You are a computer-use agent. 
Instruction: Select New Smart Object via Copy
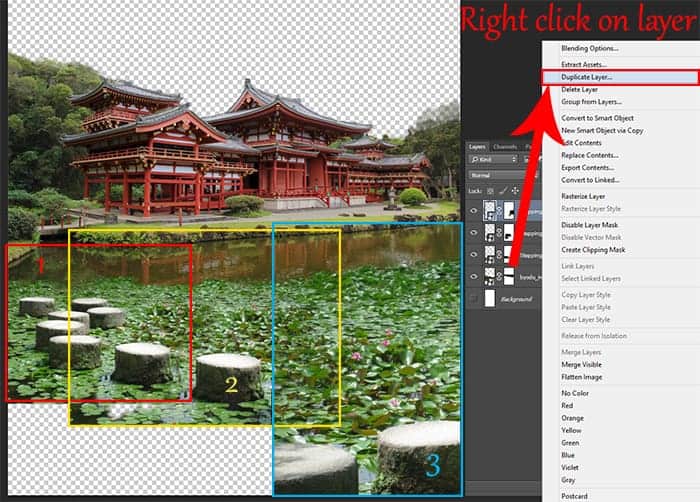[x=602, y=130]
